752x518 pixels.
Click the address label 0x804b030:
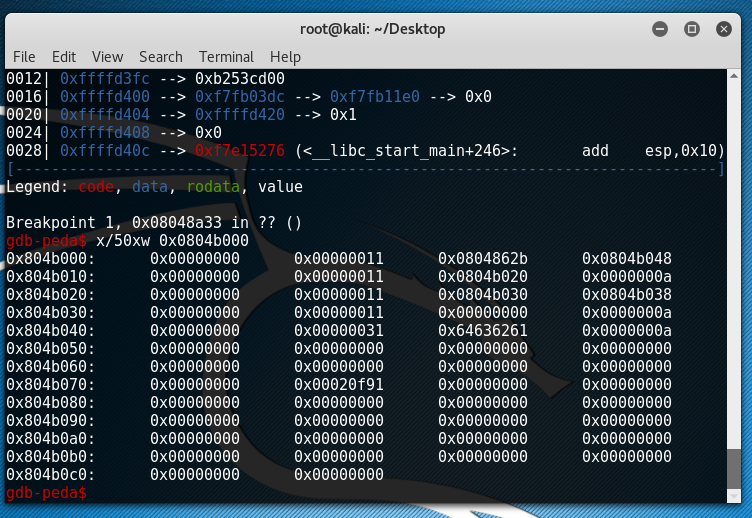tap(51, 313)
